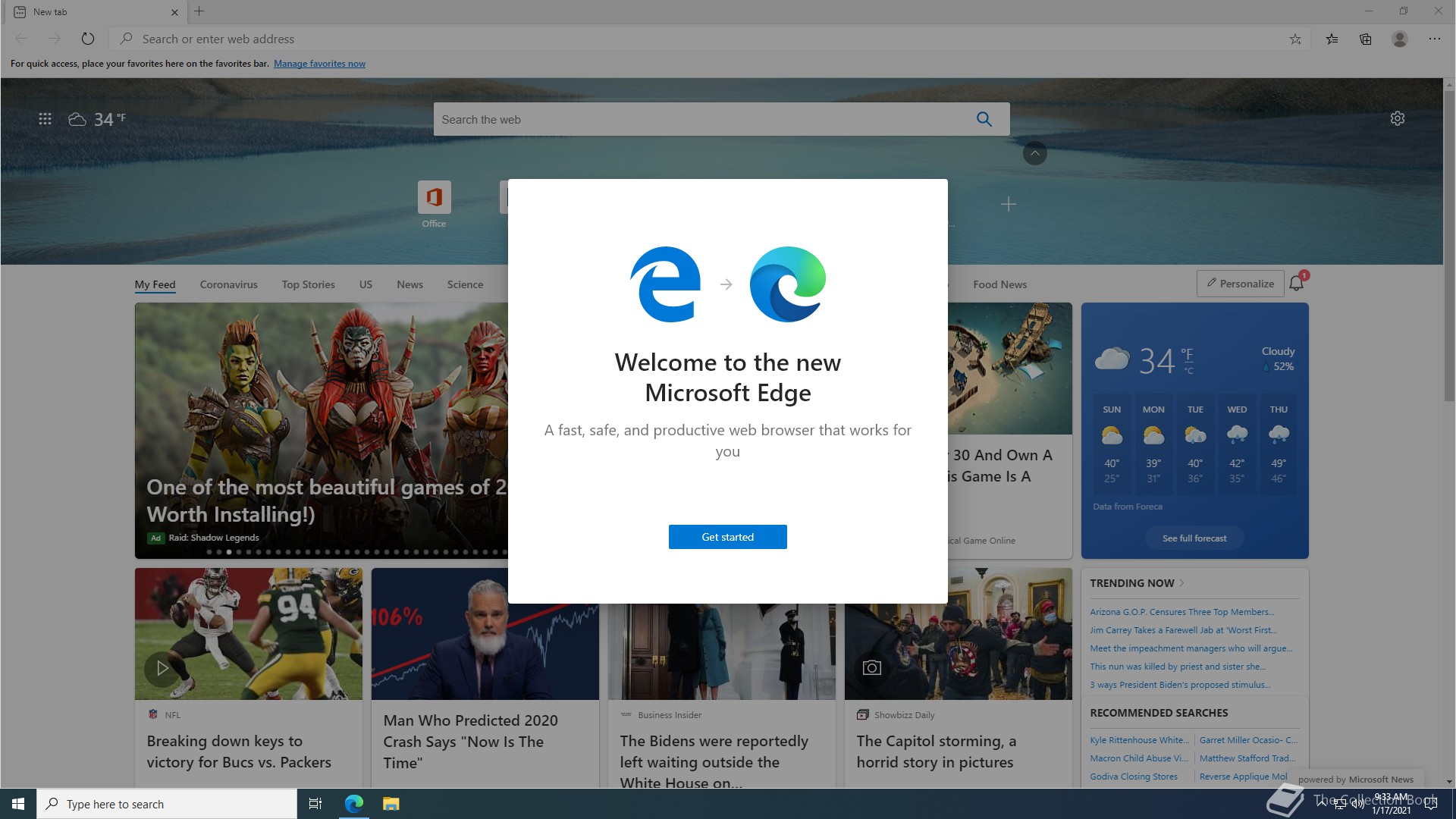Open Meet the impeachment managers link
This screenshot has height=819, width=1456.
click(x=1191, y=648)
